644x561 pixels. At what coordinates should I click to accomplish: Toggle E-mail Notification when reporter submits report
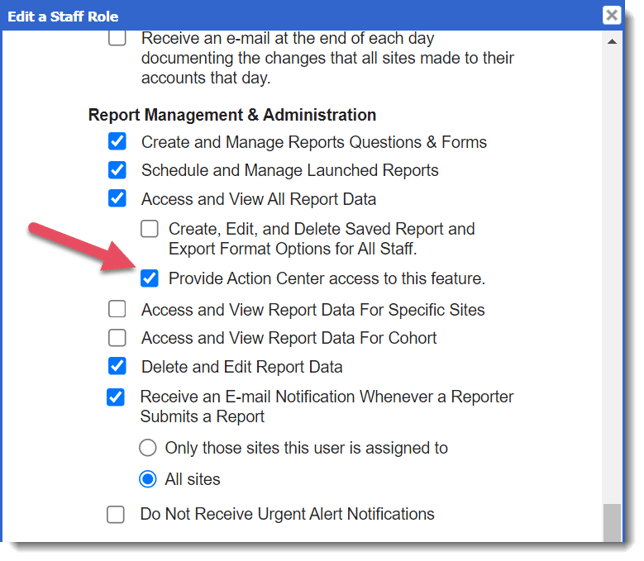tap(117, 397)
